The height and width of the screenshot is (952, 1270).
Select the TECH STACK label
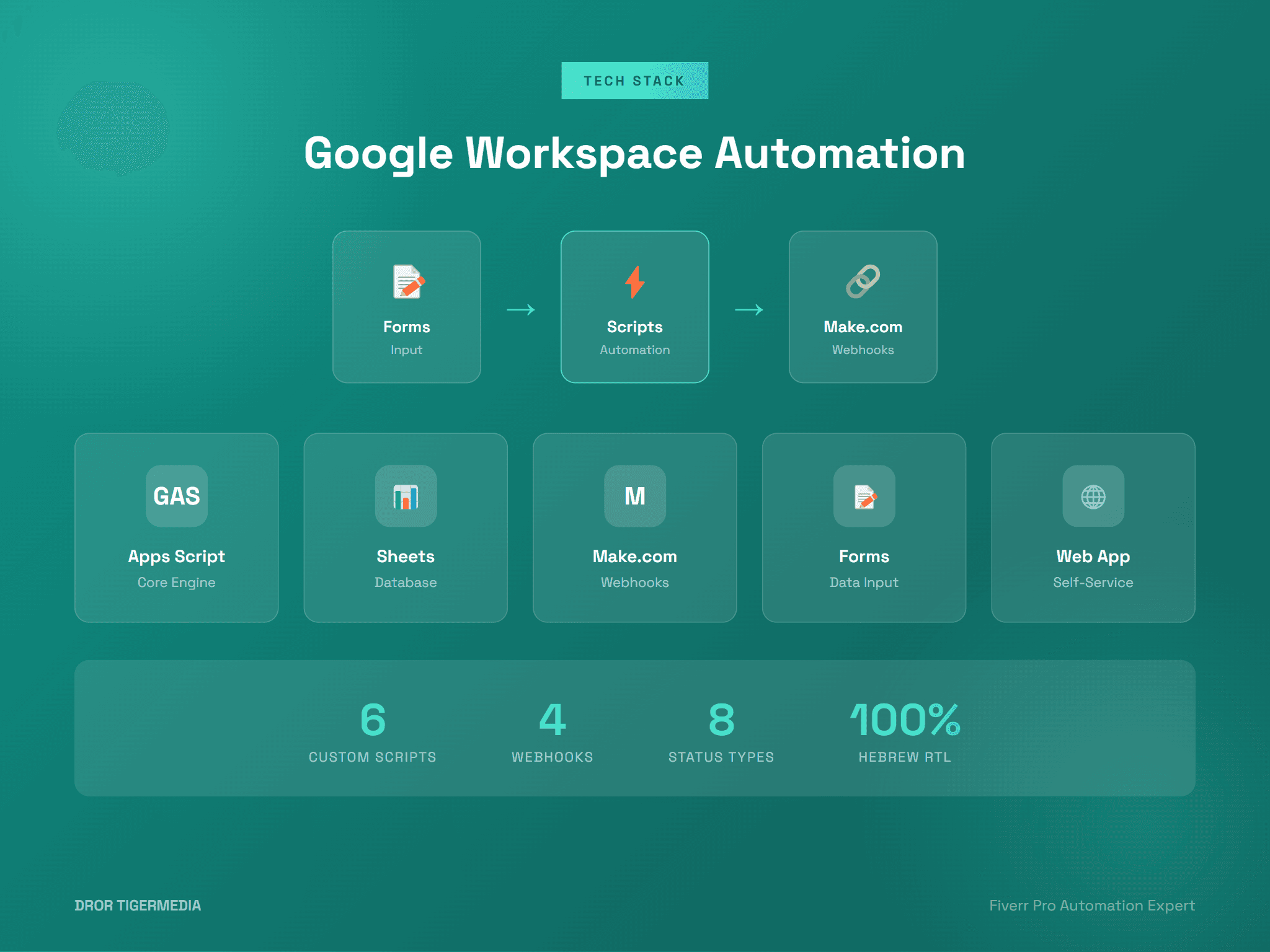click(x=634, y=79)
